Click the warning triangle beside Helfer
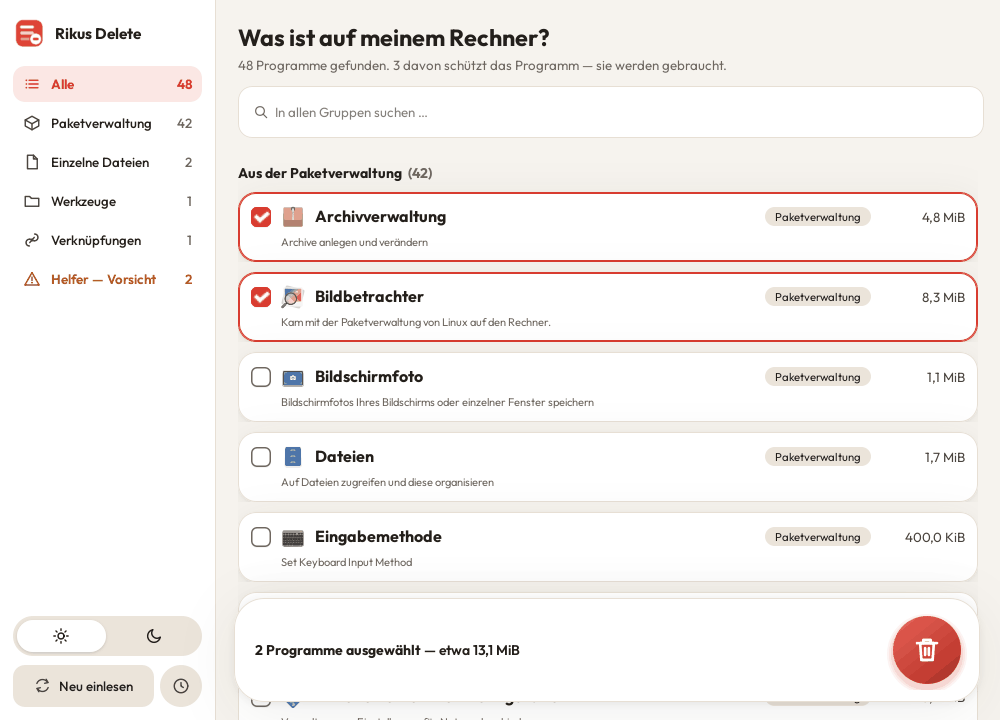Viewport: 1000px width, 720px height. pos(32,279)
